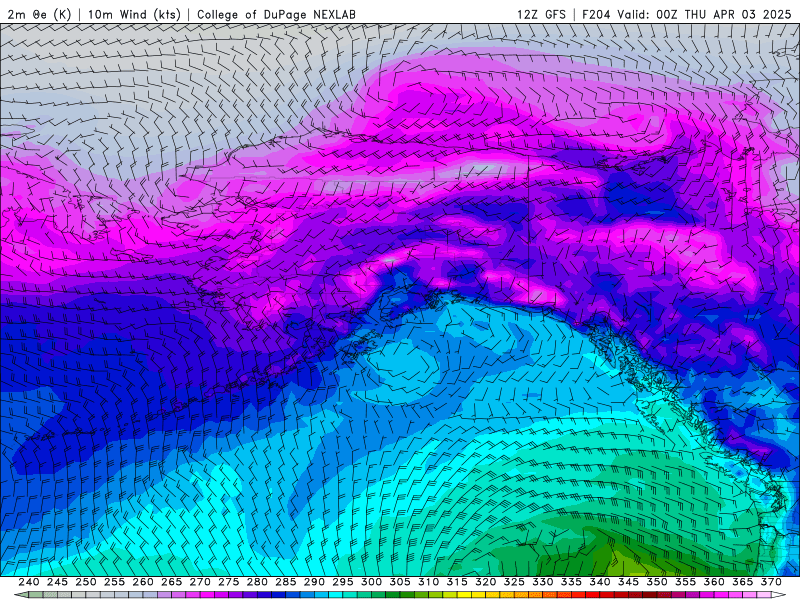800x600 pixels.
Task: Click the 260 legend value
Action: (143, 582)
